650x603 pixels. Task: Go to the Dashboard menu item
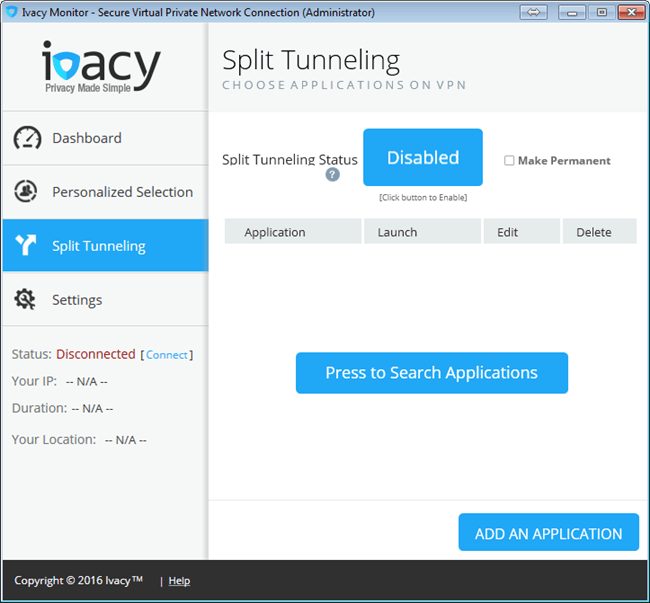pyautogui.click(x=105, y=138)
